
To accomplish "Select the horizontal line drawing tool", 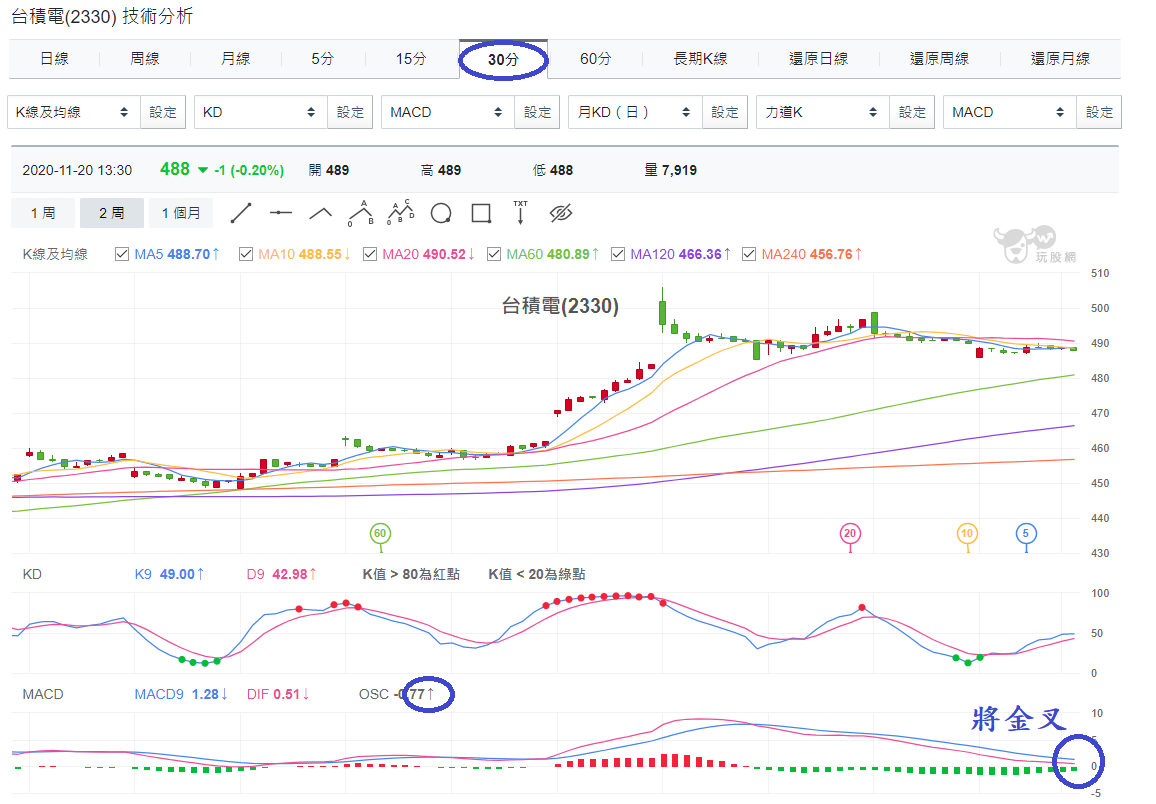I will coord(281,214).
